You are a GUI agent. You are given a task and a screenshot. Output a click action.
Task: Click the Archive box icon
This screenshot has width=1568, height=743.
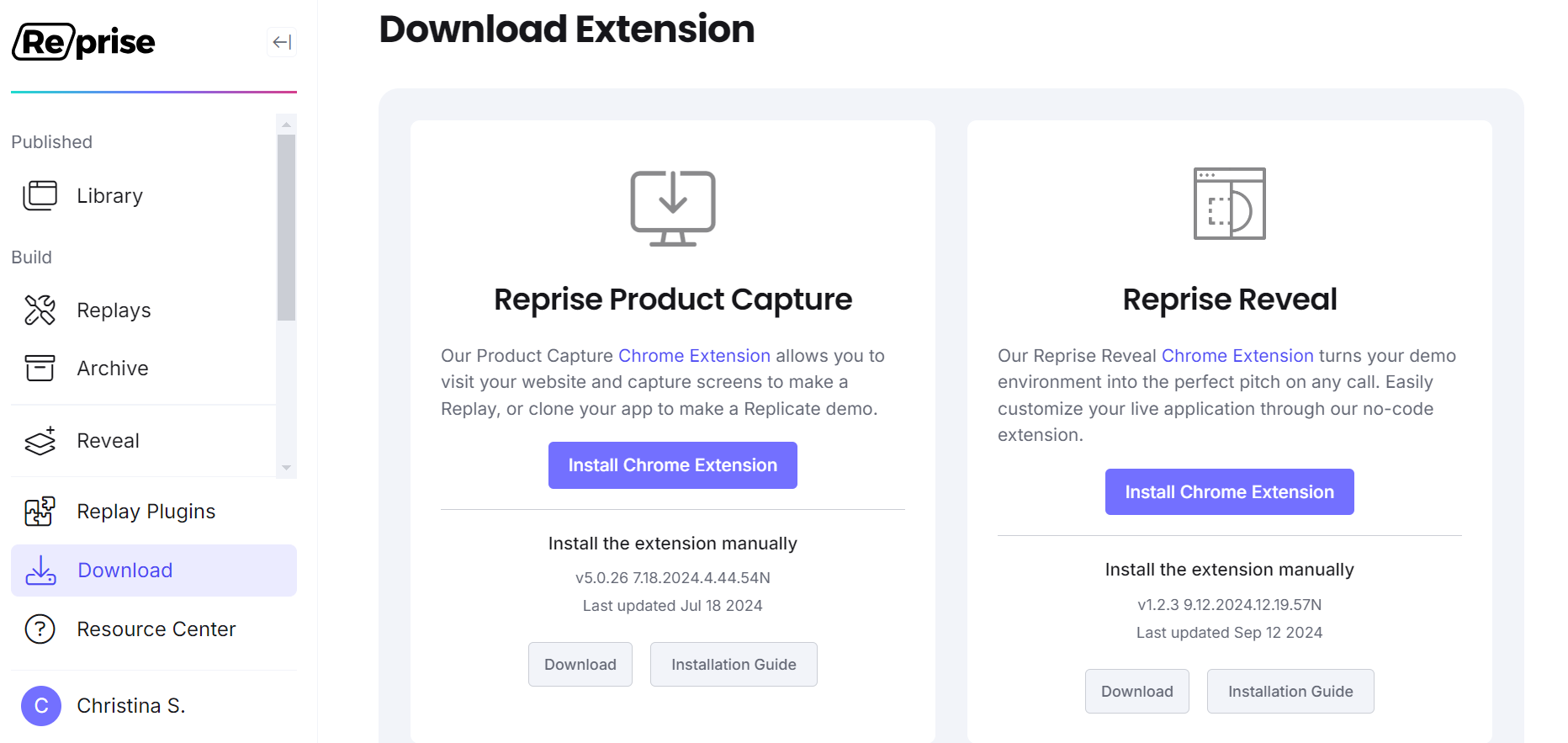(x=40, y=368)
